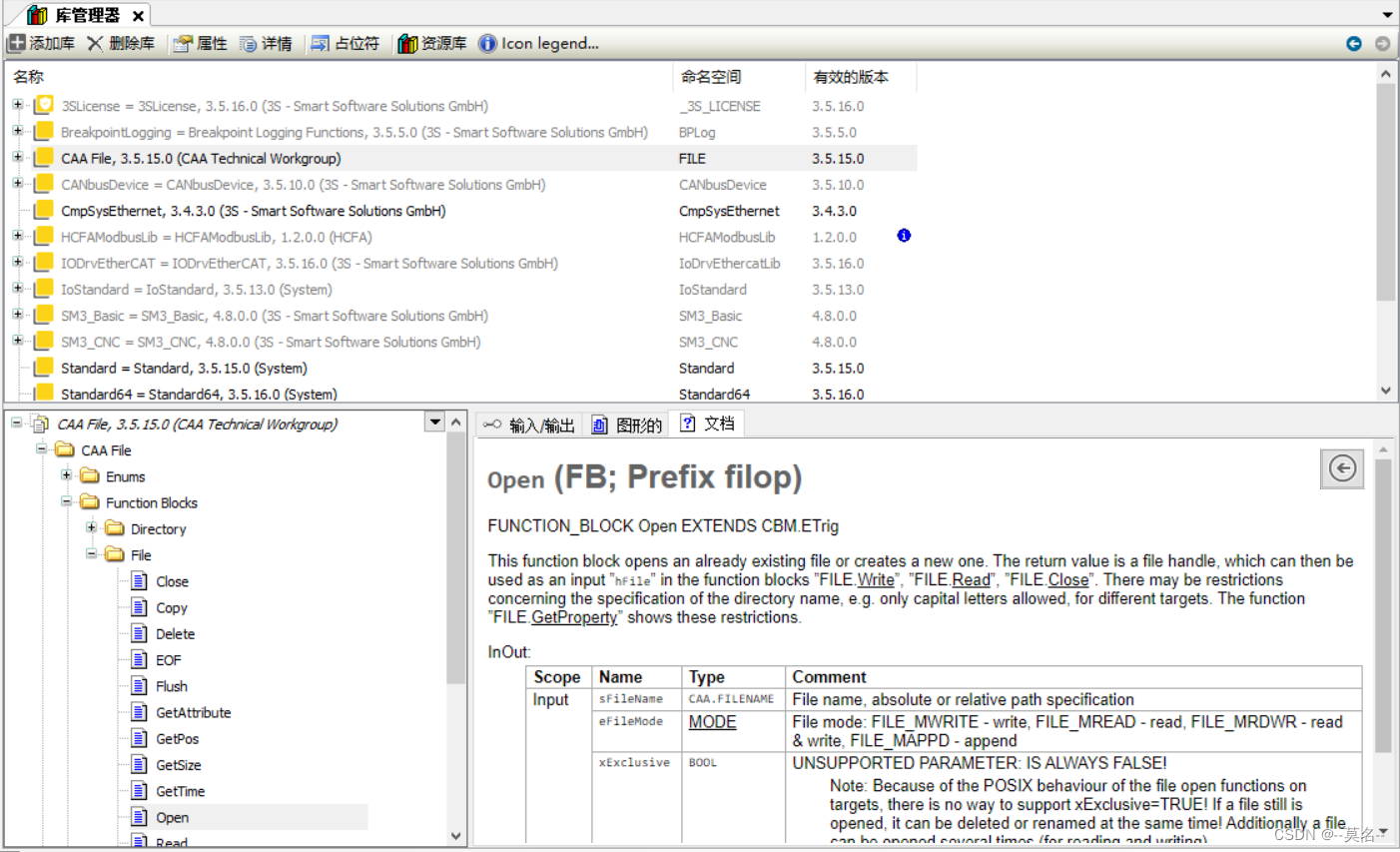
Task: Expand the HCFAModbusLib library entry
Action: (x=17, y=236)
